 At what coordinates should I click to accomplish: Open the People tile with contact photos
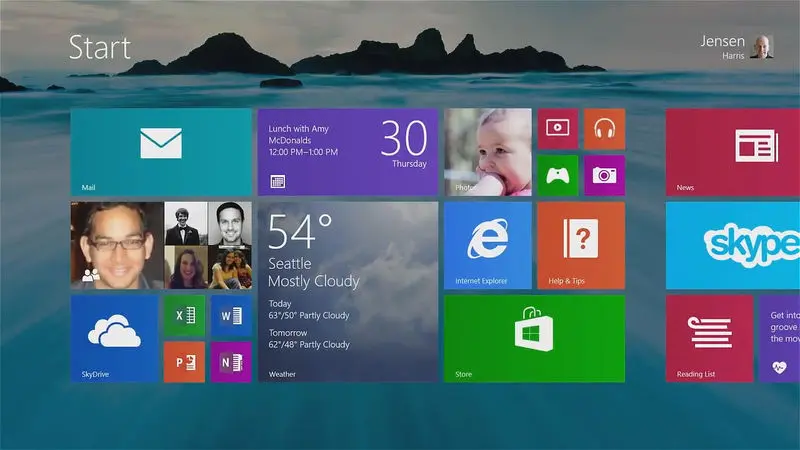(161, 245)
